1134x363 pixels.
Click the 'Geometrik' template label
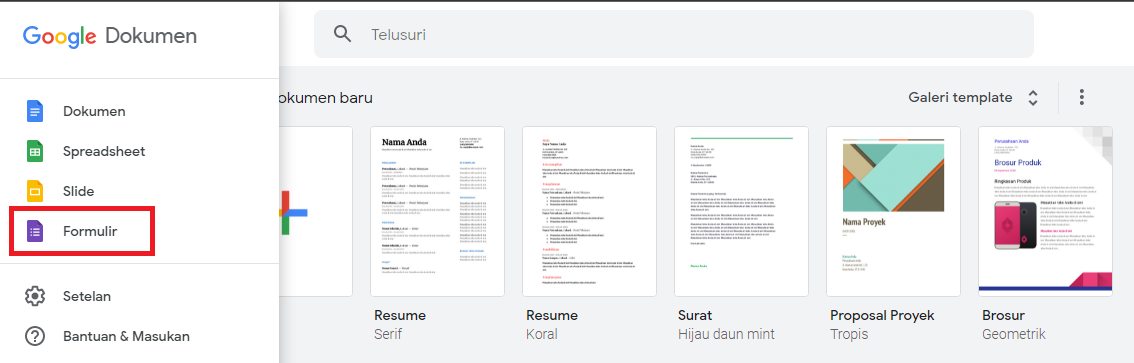tap(1014, 334)
